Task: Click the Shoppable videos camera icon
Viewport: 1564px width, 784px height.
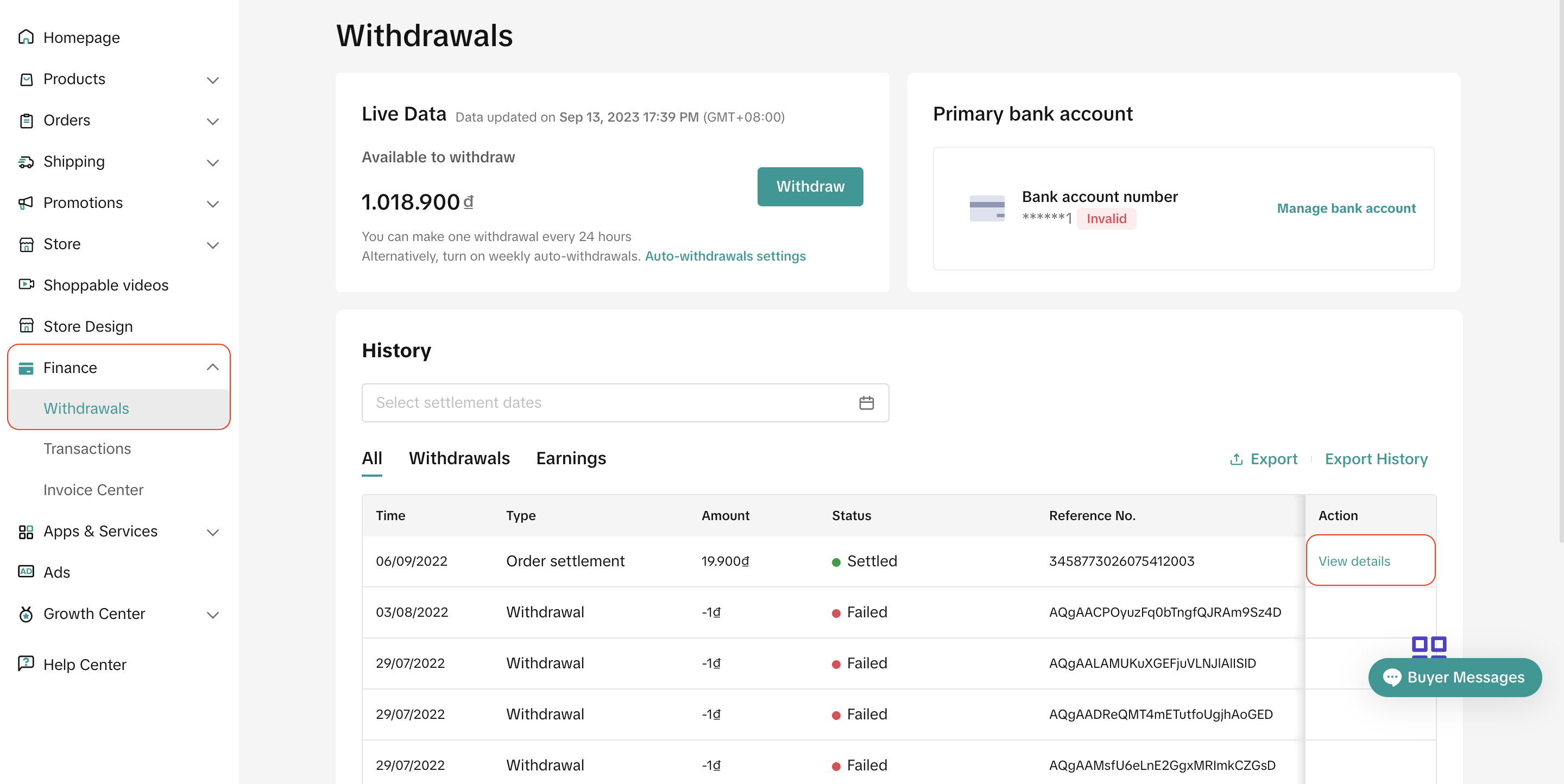Action: 26,284
